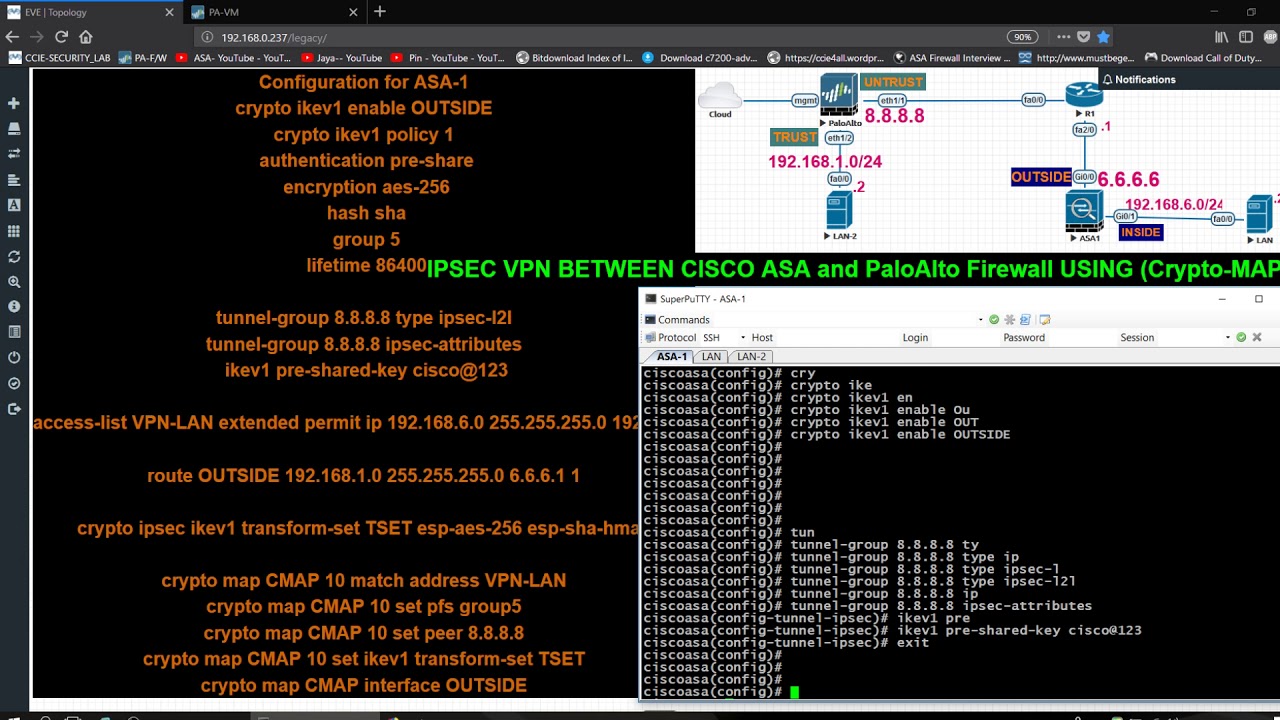Select the EVE | Topology browser tab

point(90,12)
